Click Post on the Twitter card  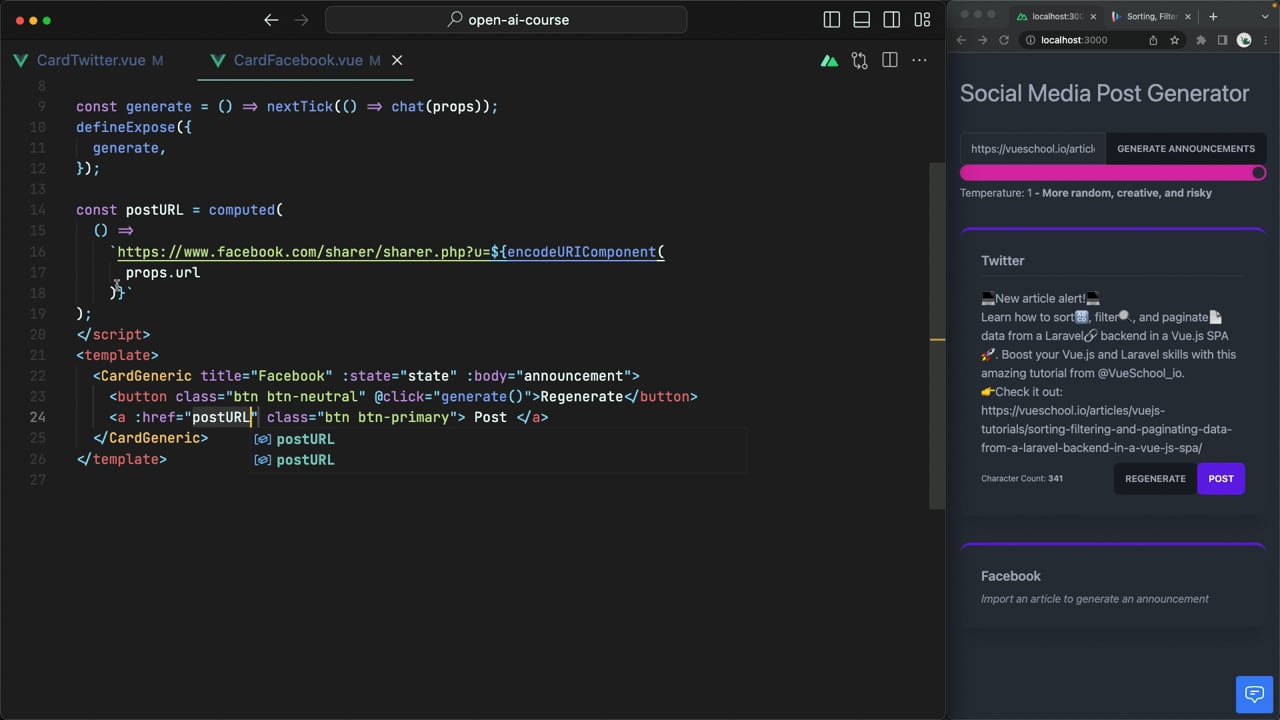(1221, 478)
